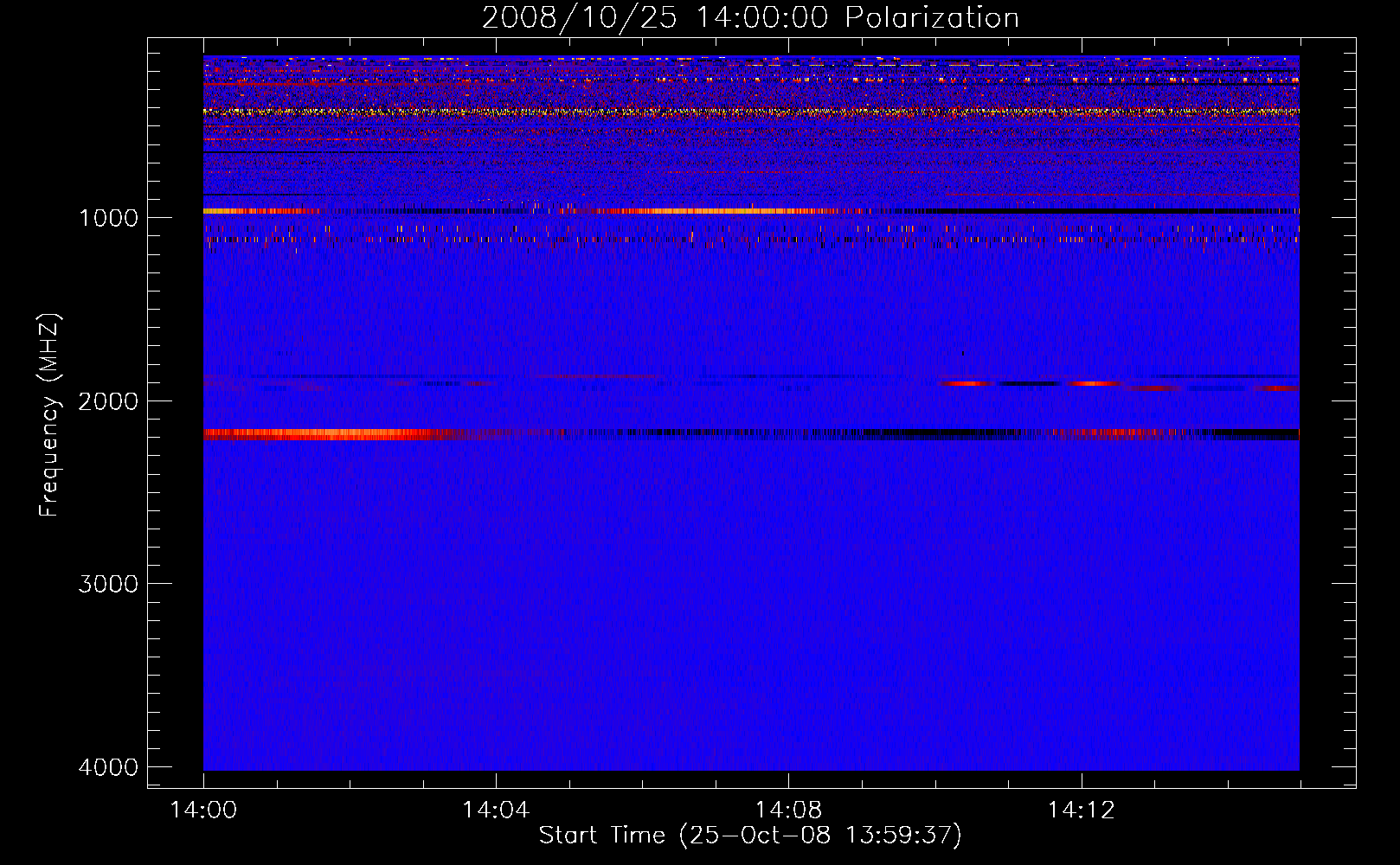Click the 4000 frequency tick label
Image resolution: width=1400 pixels, height=865 pixels.
pos(108,767)
